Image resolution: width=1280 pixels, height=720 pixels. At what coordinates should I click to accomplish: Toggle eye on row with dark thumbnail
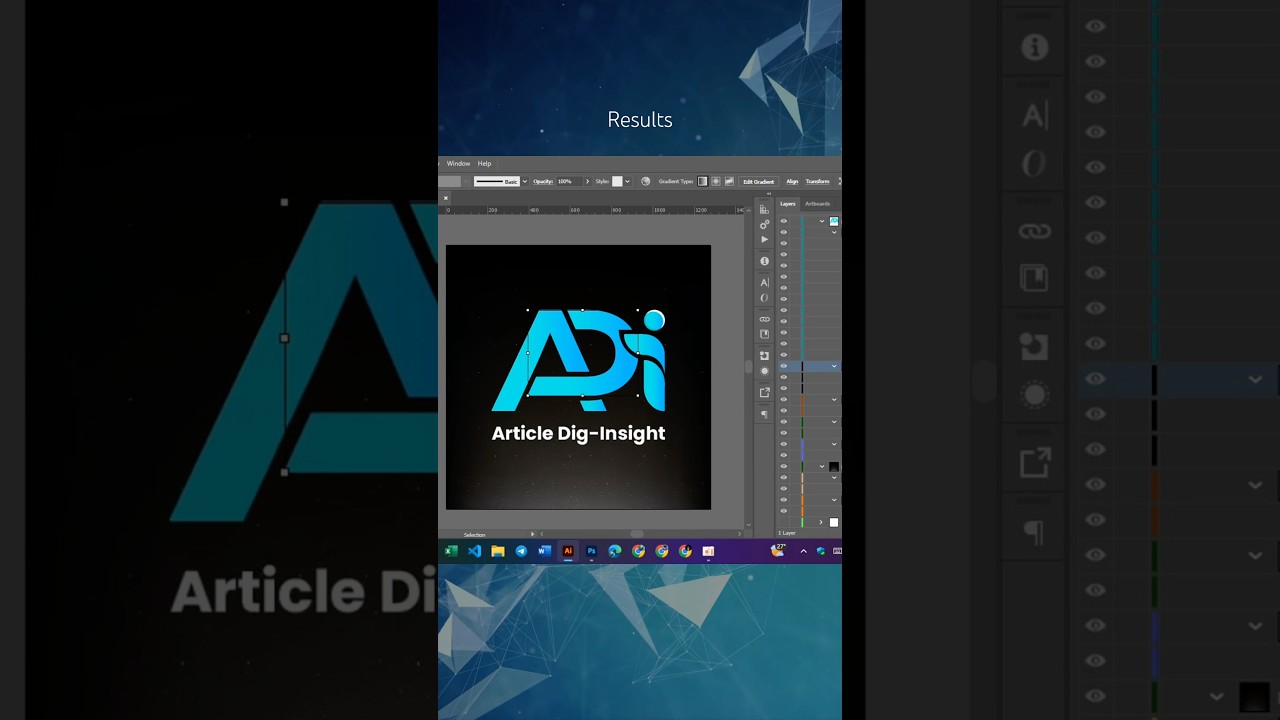[784, 466]
